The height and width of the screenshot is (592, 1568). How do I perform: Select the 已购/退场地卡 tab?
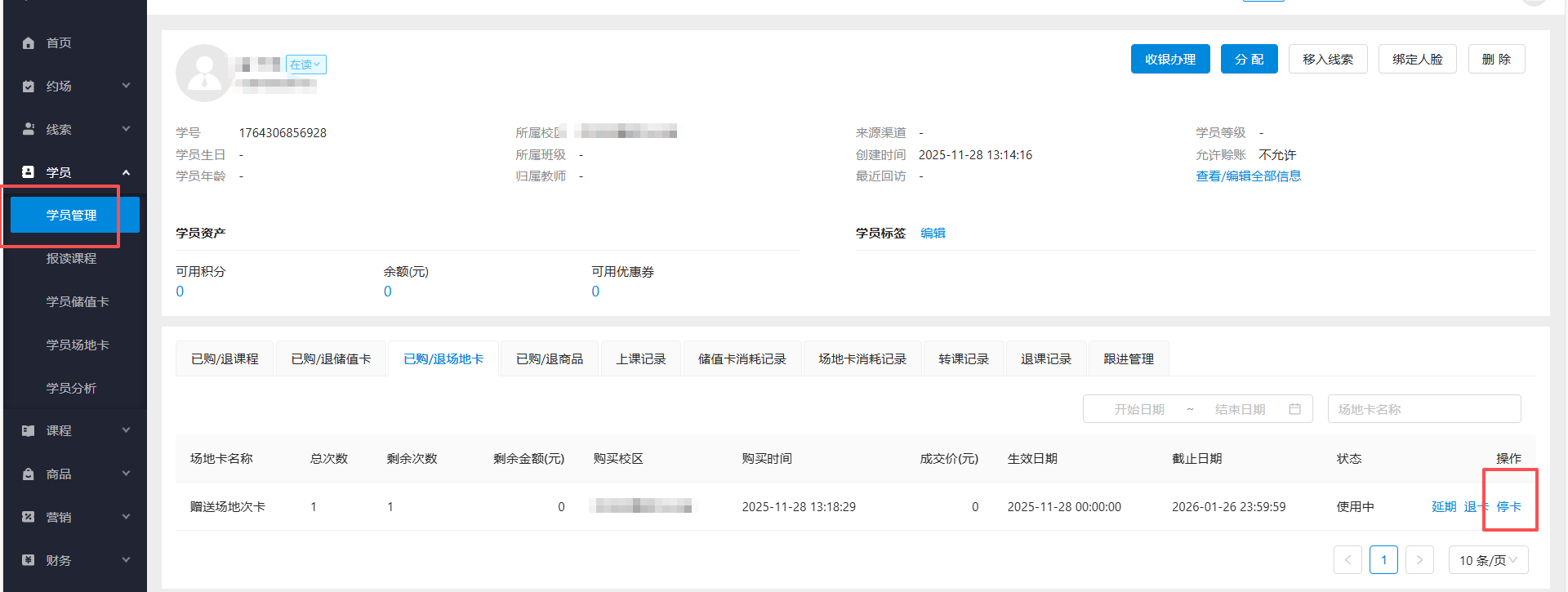click(443, 358)
